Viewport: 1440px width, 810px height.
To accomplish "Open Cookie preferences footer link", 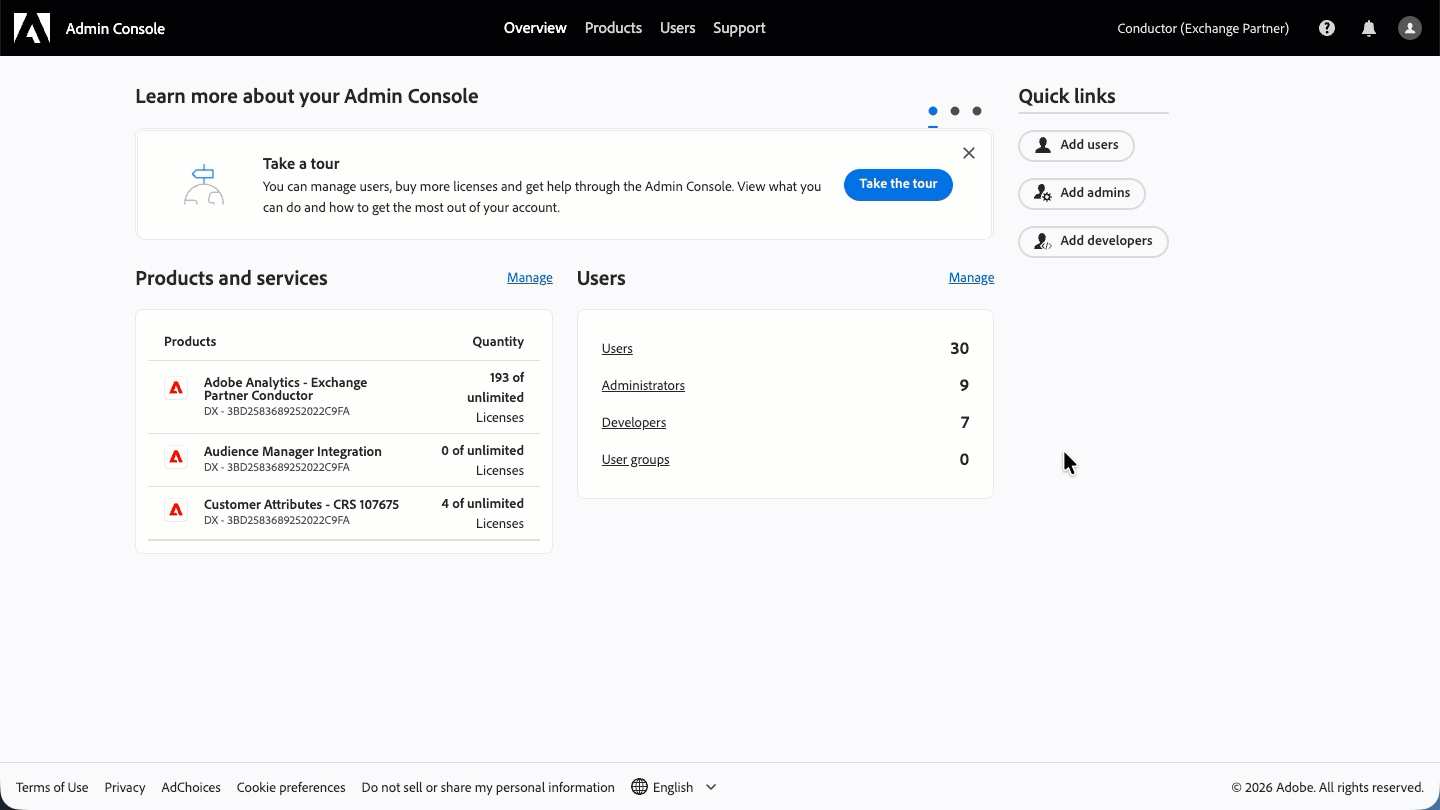I will click(291, 787).
